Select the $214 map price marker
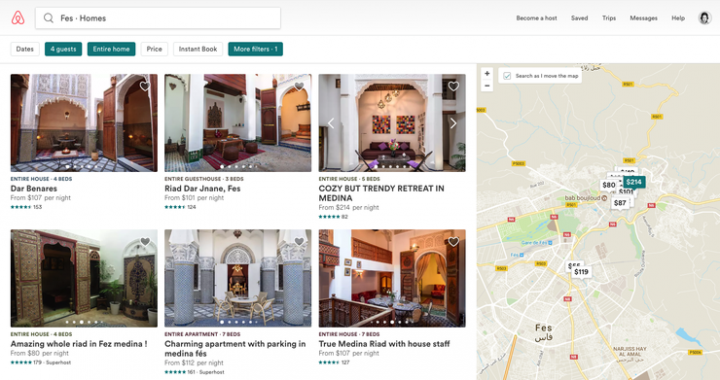Image resolution: width=720 pixels, height=380 pixels. [634, 182]
